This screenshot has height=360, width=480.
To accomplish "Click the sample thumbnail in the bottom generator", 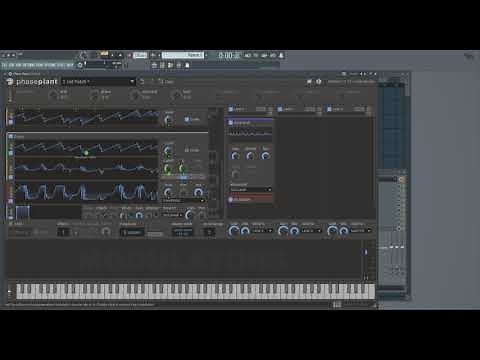I will (x=23, y=212).
